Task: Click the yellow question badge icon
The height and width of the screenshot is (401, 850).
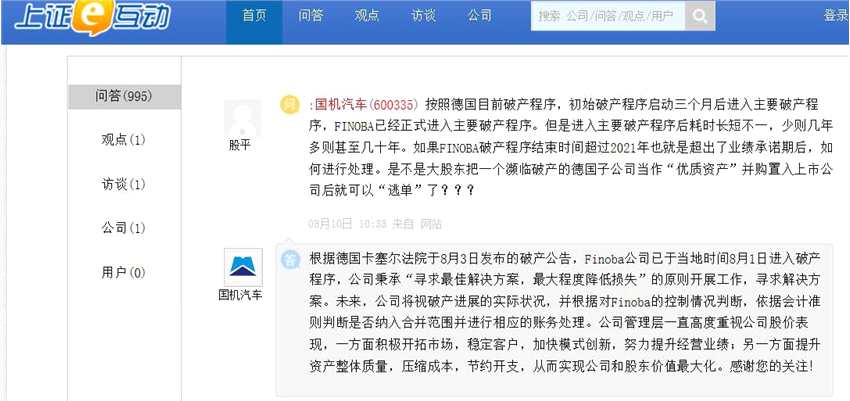Action: click(x=289, y=105)
